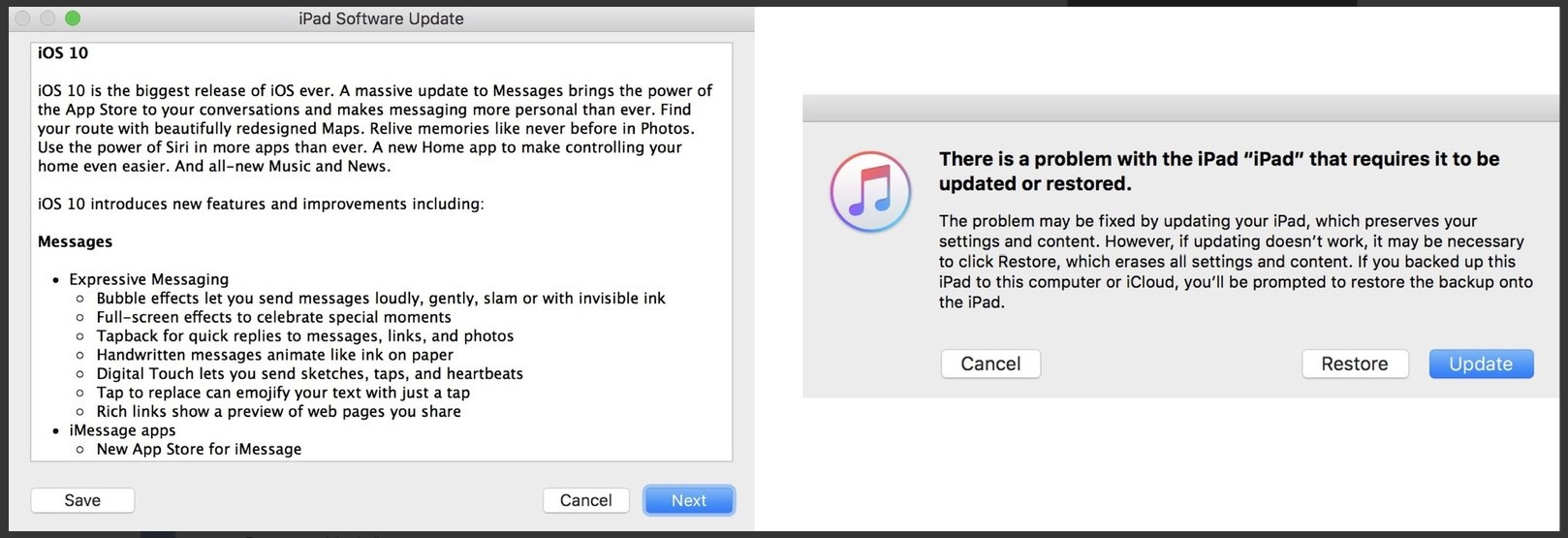The width and height of the screenshot is (1568, 538).
Task: Click 'Tap to replace can emojify' line
Action: pyautogui.click(x=283, y=393)
